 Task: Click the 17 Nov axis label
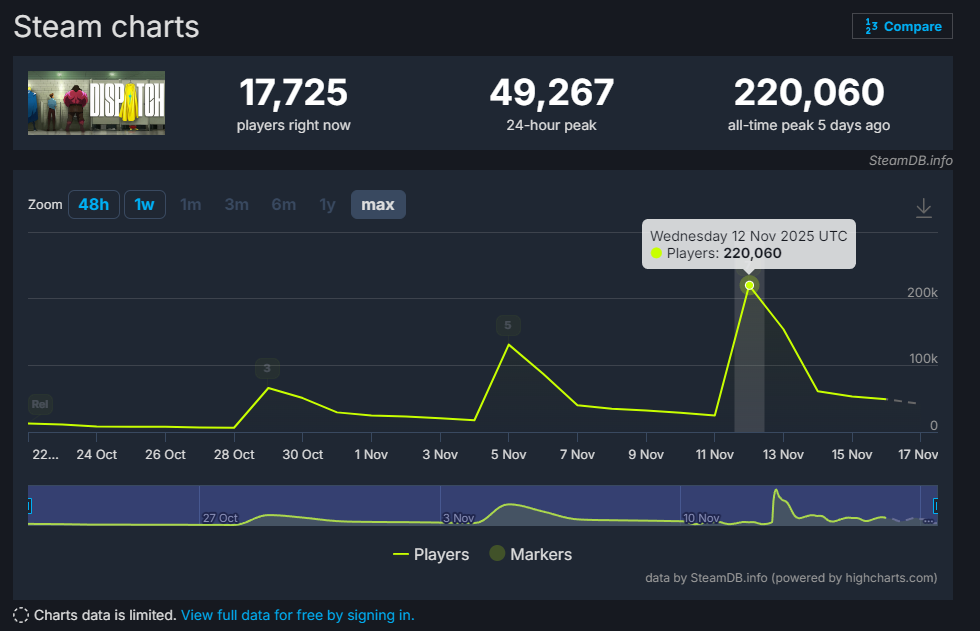918,455
